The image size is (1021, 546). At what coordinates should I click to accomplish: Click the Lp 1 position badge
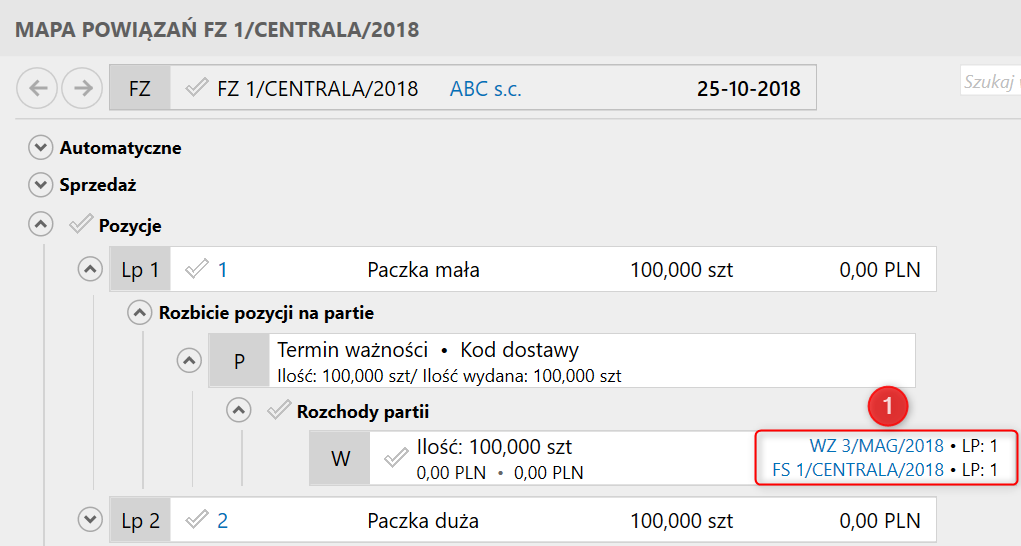(x=140, y=270)
